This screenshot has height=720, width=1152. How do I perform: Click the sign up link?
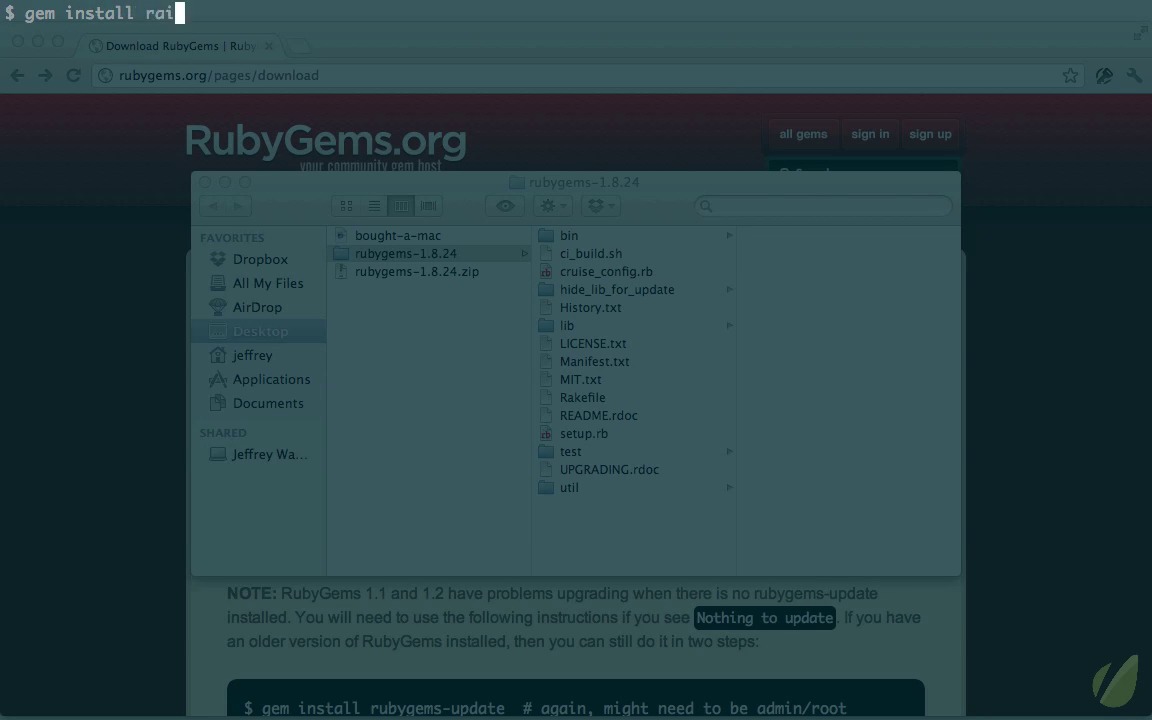930,134
